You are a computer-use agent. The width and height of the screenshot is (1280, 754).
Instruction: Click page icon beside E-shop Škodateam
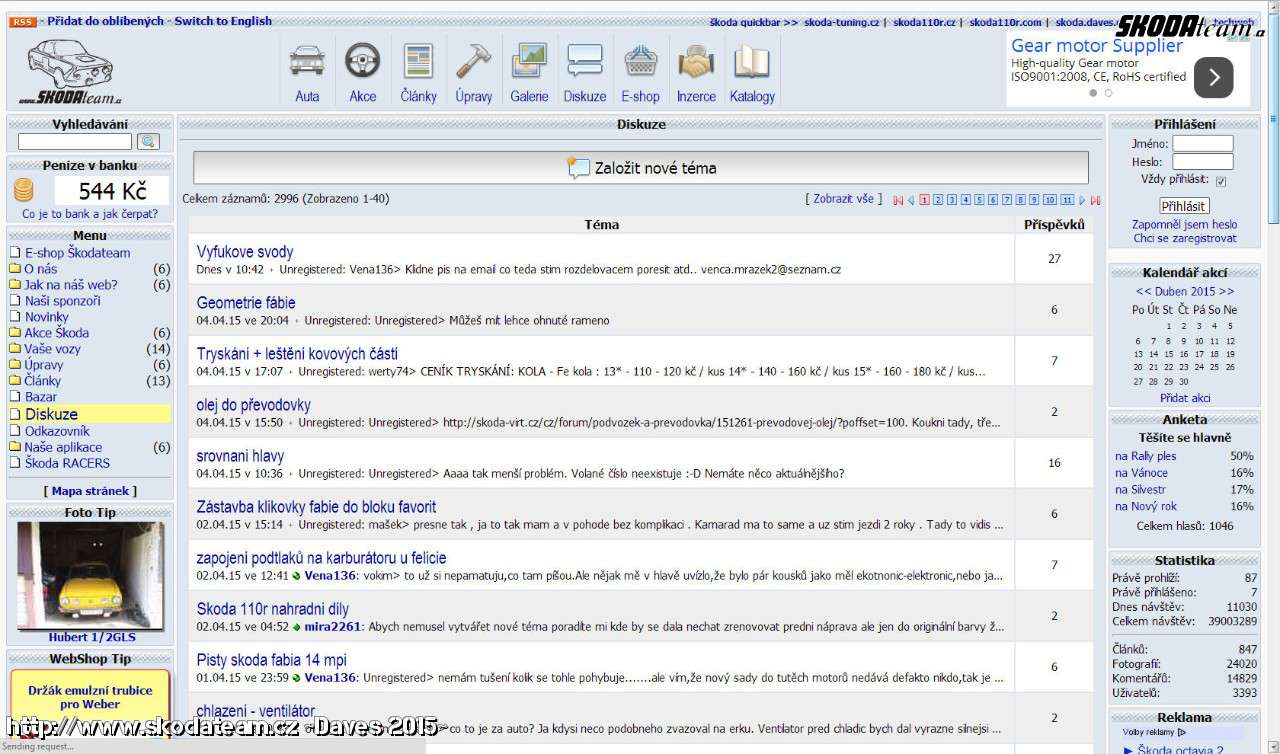pos(15,253)
